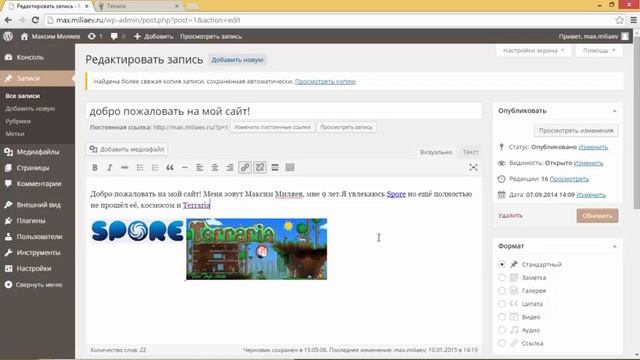The image size is (640, 360).
Task: Toggle Italic formatting in editor toolbar
Action: [109, 167]
